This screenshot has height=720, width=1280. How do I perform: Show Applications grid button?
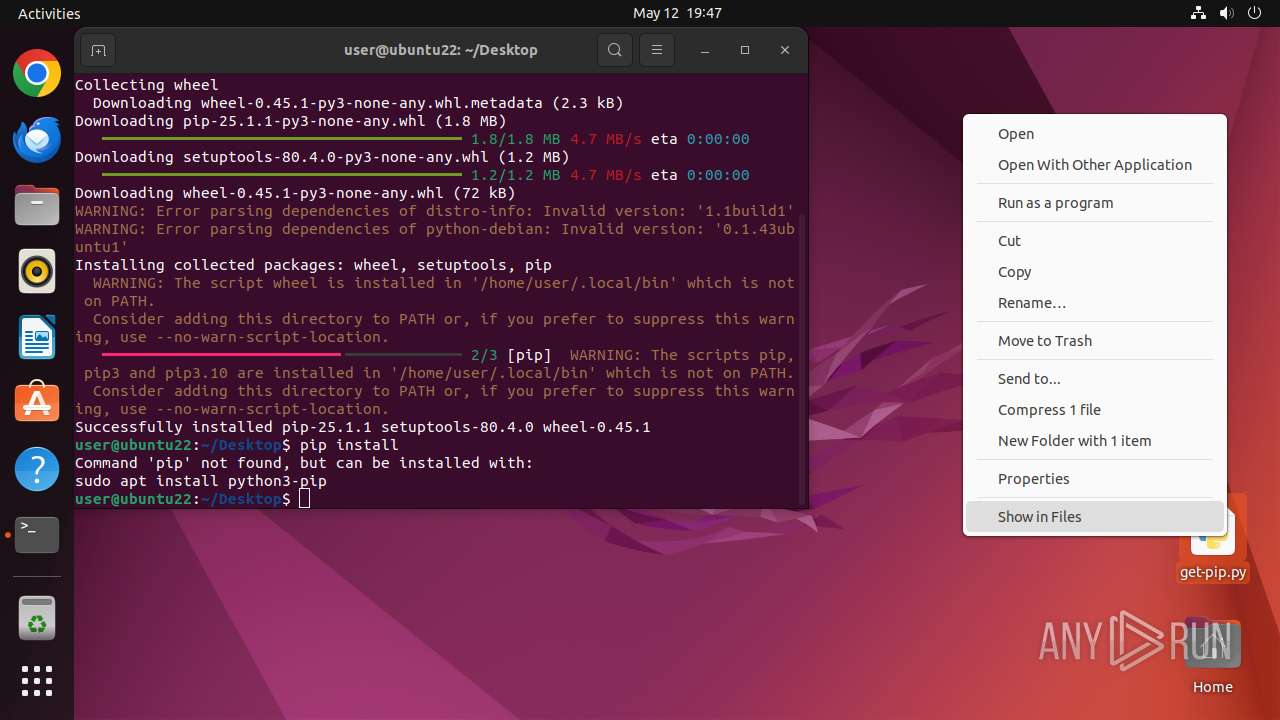pos(37,681)
